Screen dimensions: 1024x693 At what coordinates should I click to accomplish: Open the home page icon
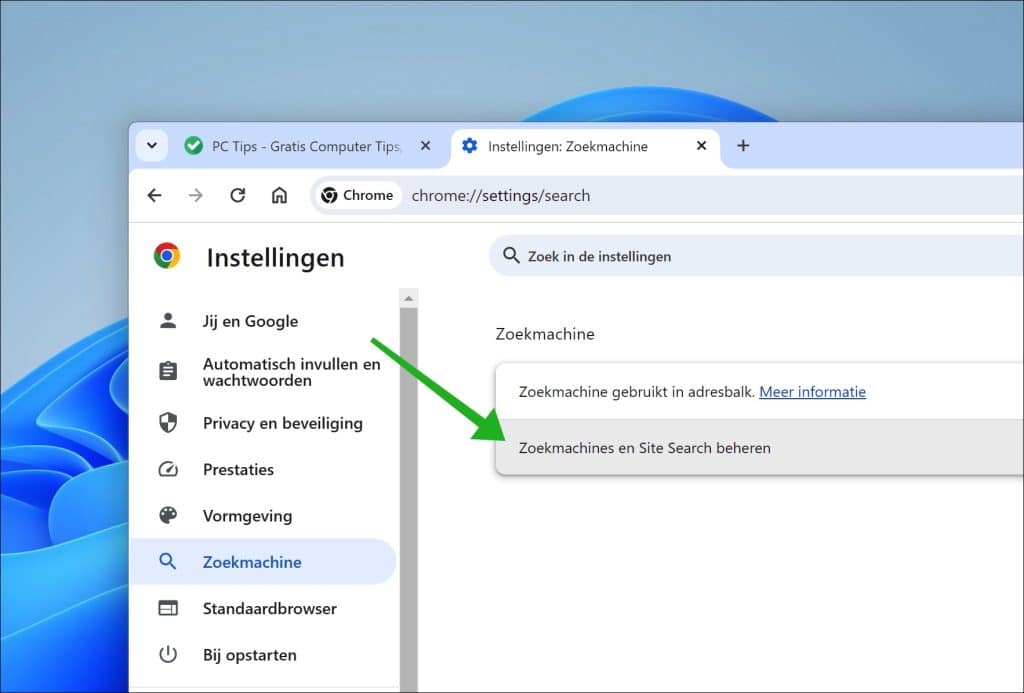coord(280,195)
